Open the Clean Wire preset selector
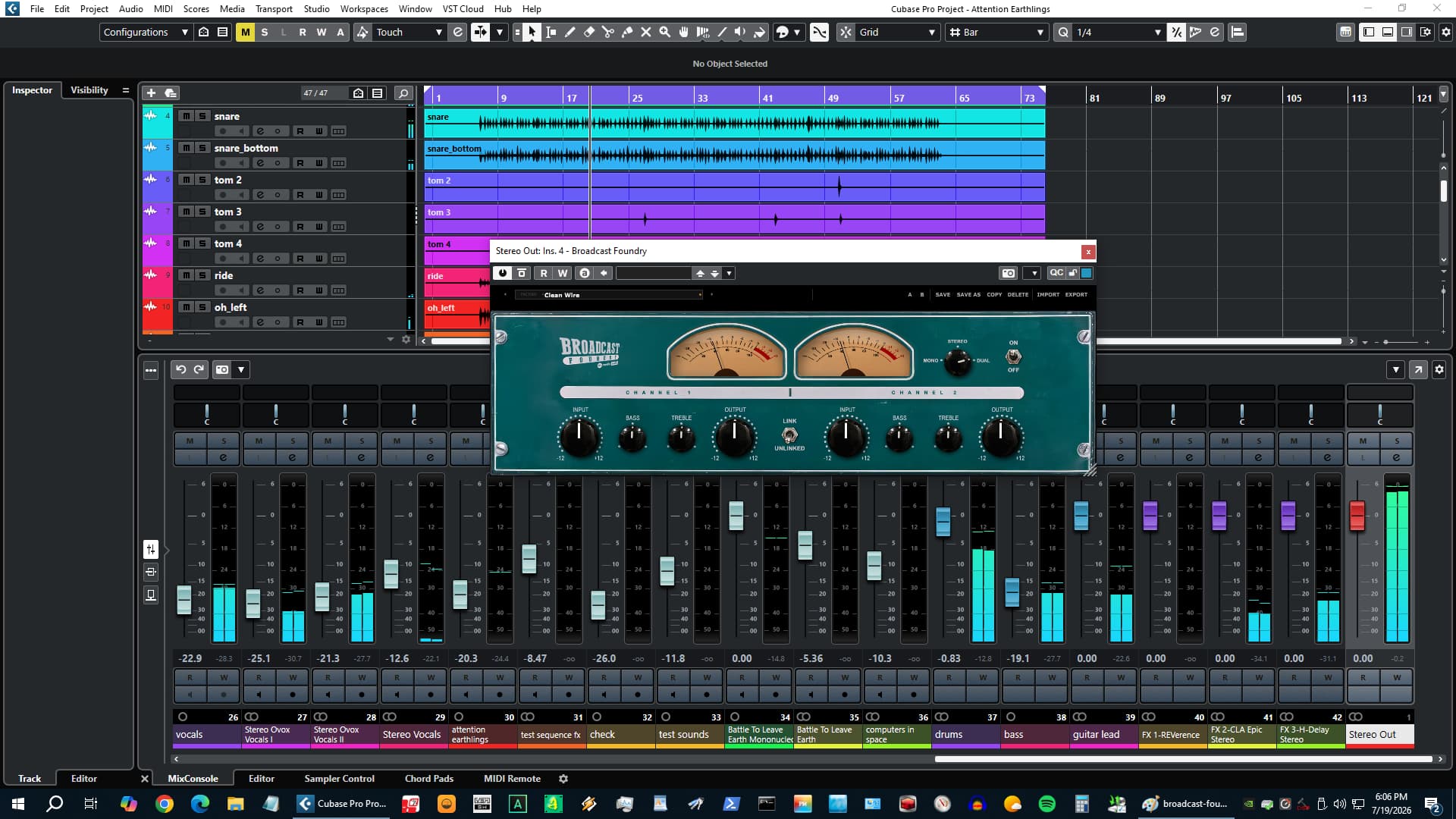 (x=608, y=295)
